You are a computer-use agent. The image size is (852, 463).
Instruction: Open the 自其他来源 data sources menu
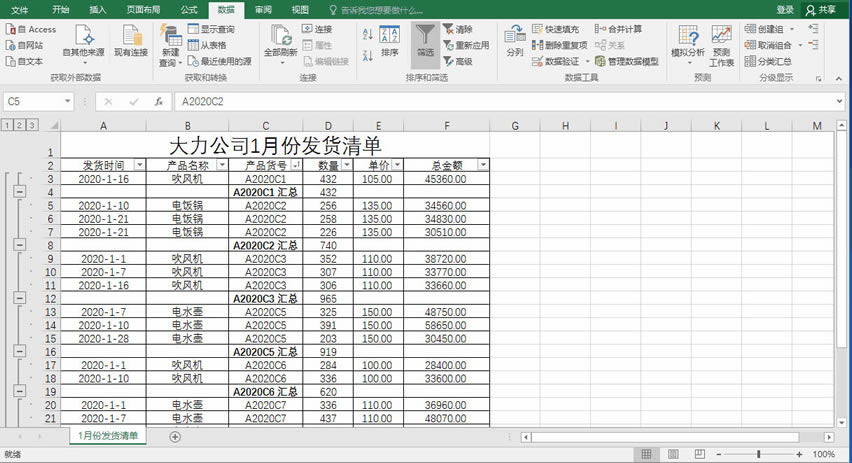click(84, 45)
